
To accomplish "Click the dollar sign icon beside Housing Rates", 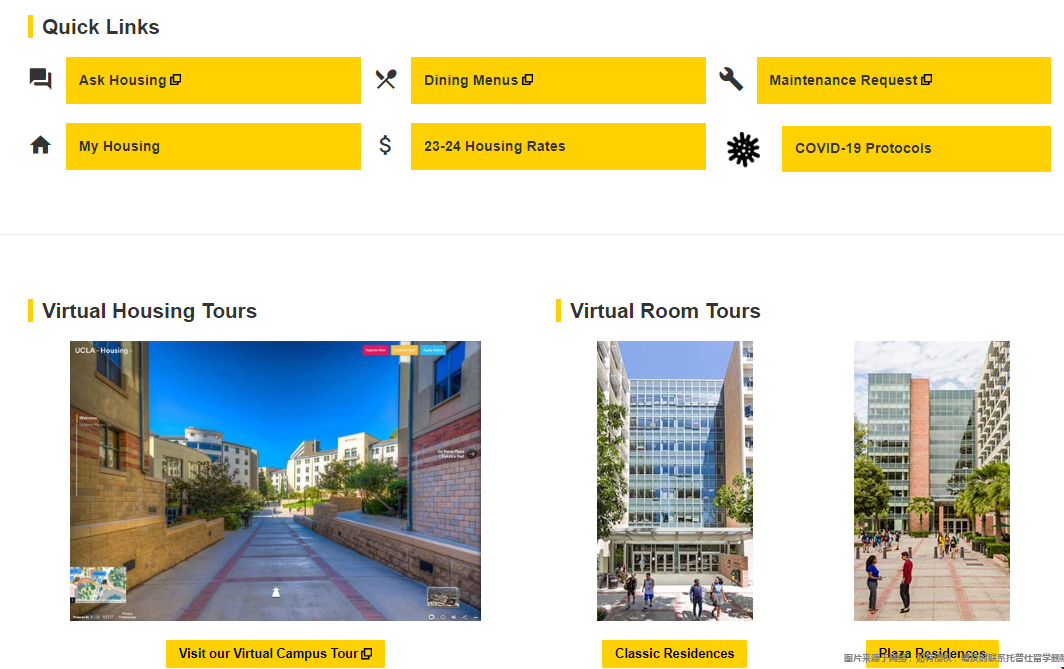I will pyautogui.click(x=385, y=145).
